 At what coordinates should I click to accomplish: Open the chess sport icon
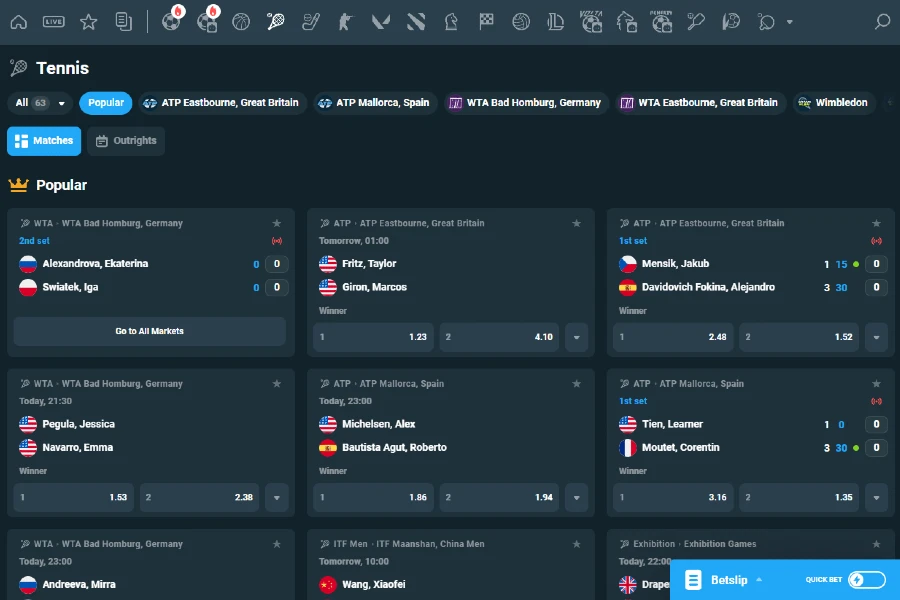[x=450, y=20]
